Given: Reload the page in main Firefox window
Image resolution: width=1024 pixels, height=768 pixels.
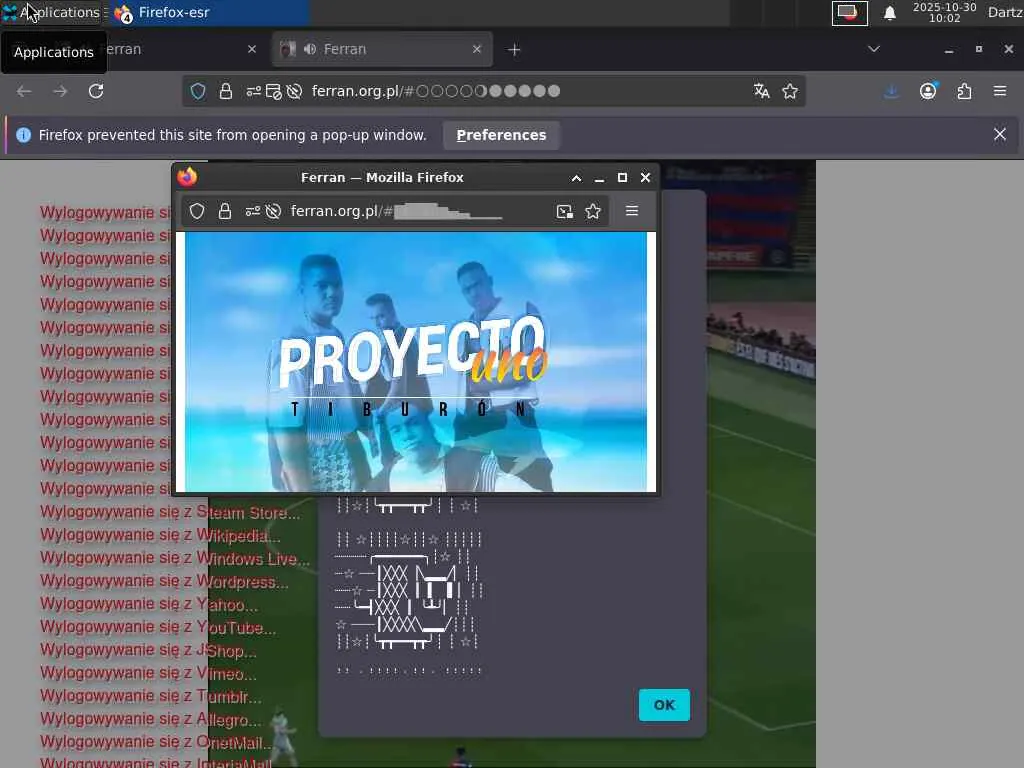Looking at the screenshot, I should [96, 91].
